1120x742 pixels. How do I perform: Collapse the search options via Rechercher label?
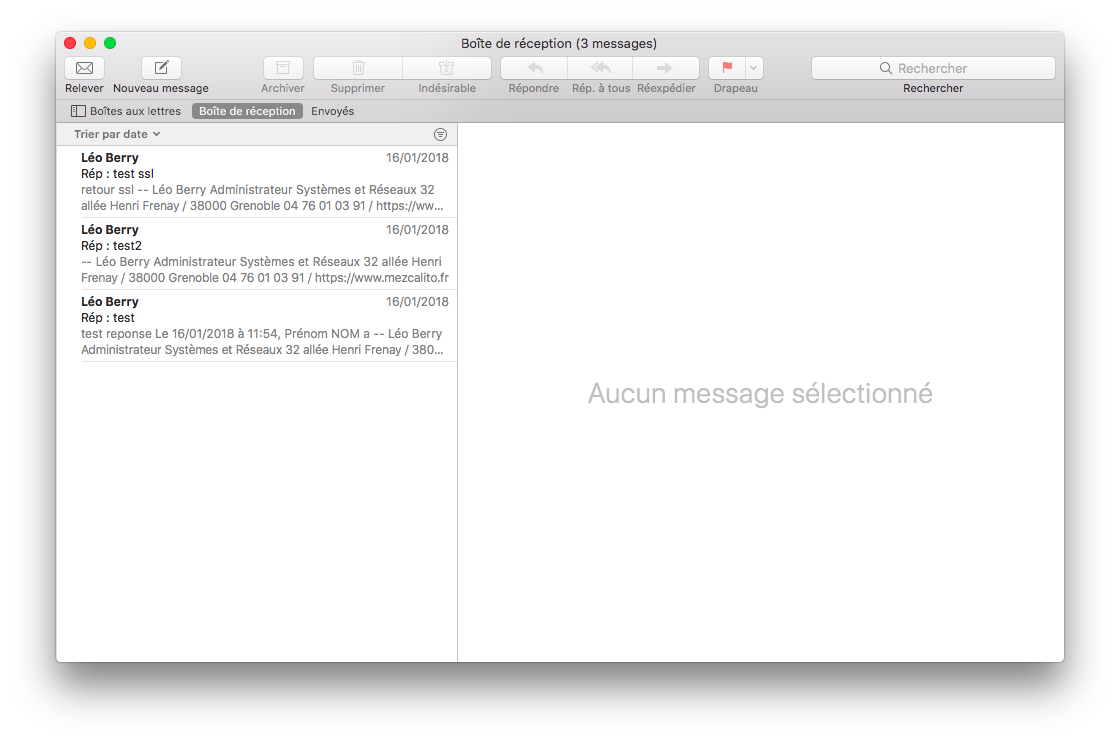tap(932, 88)
